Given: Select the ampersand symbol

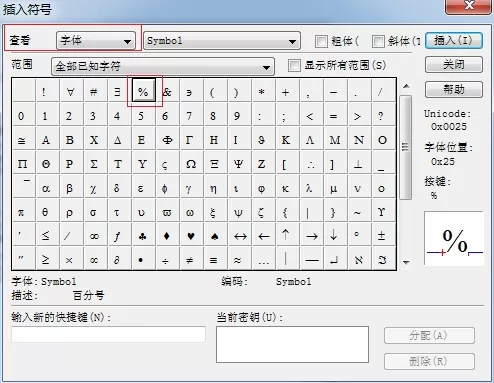Looking at the screenshot, I should click(x=167, y=91).
